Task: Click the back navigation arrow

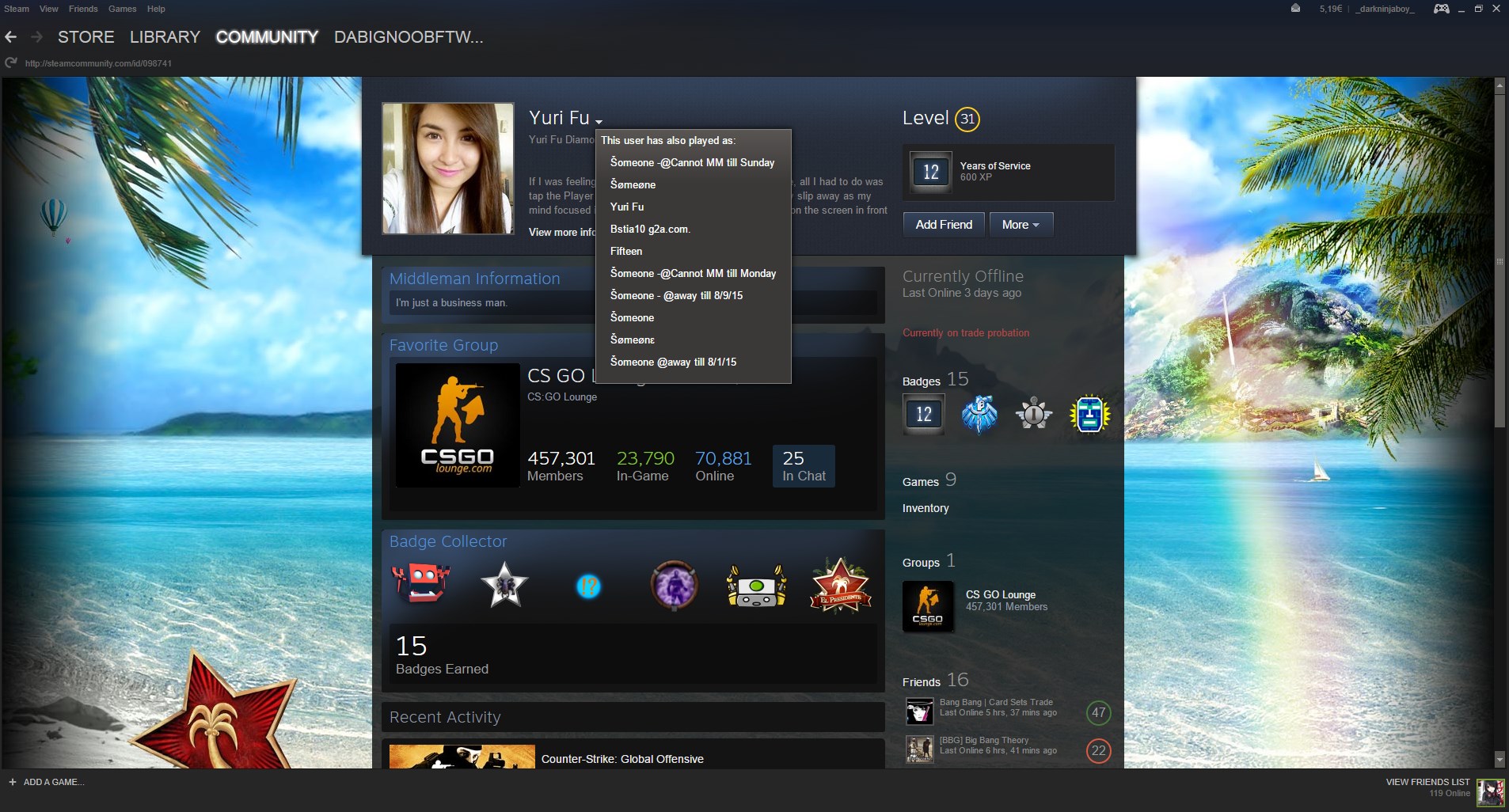Action: (10, 37)
